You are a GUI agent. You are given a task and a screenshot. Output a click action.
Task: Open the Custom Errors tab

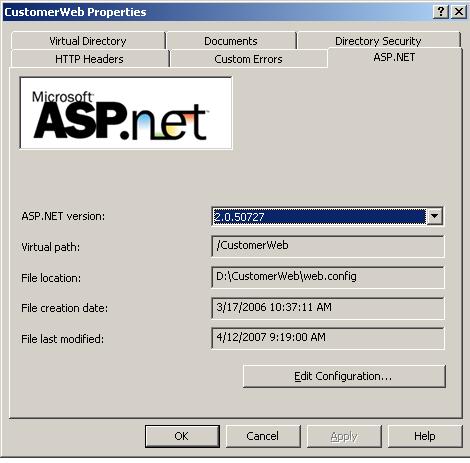click(x=248, y=59)
